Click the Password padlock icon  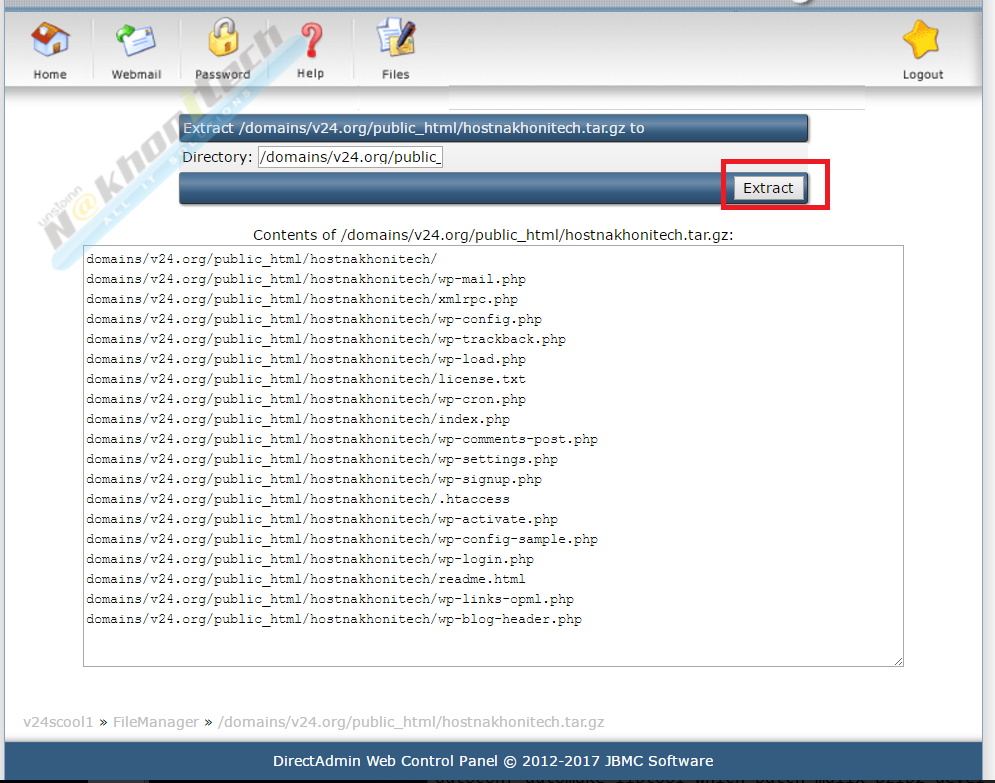223,40
